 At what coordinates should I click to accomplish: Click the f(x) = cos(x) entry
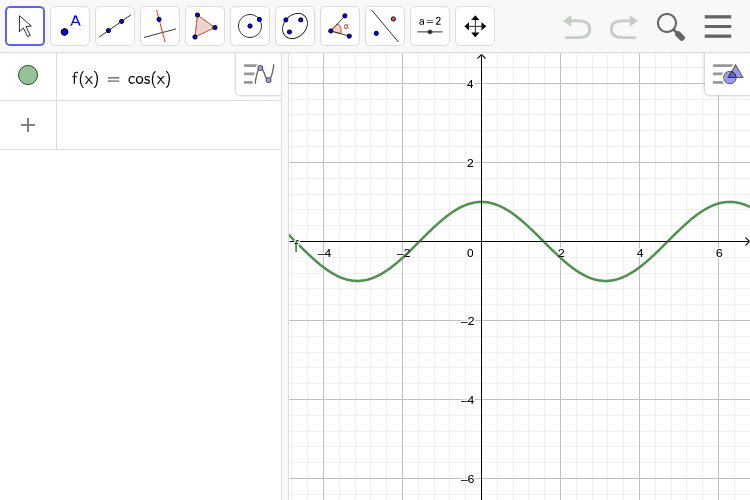click(121, 78)
